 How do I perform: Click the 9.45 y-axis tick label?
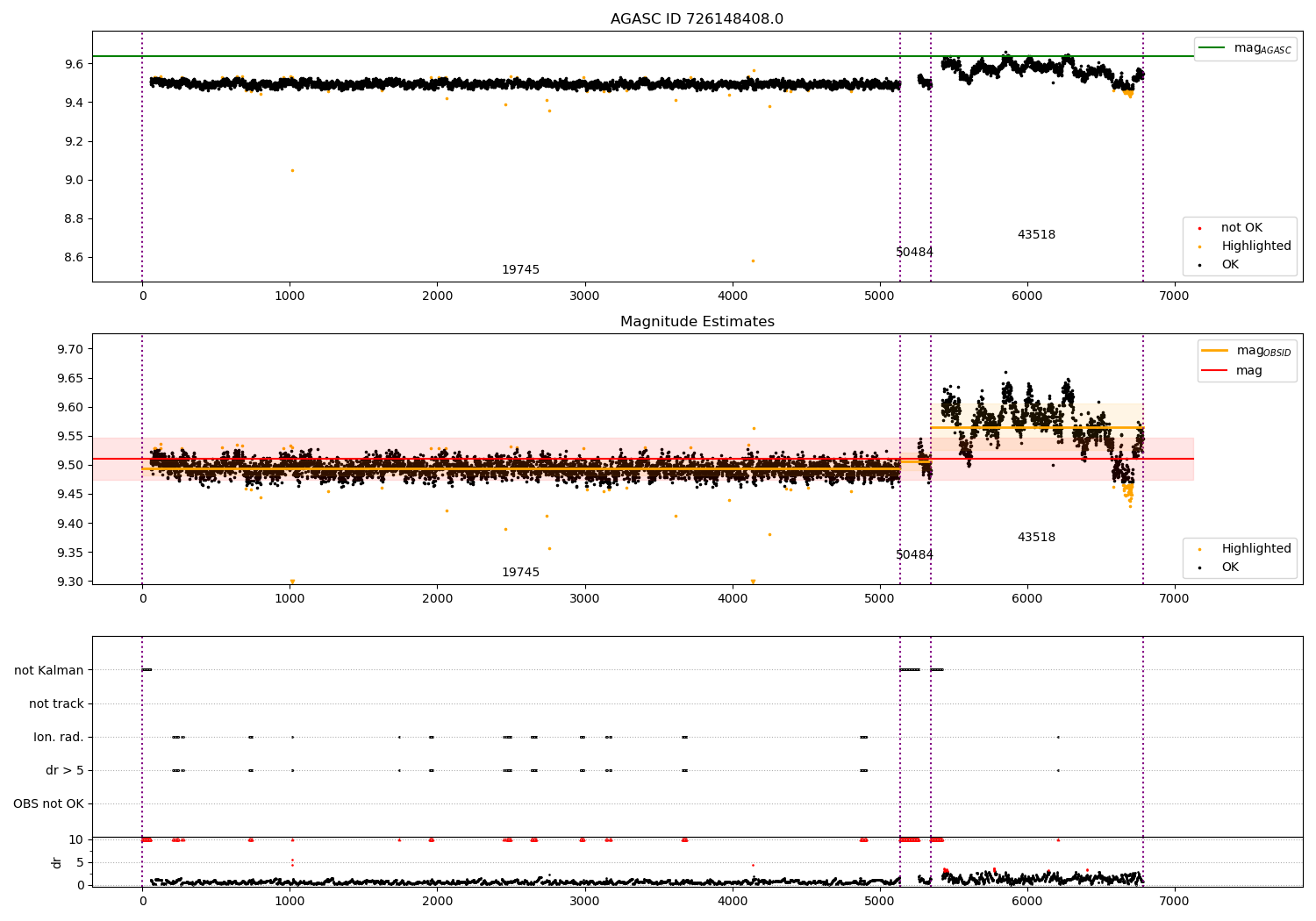[x=70, y=495]
